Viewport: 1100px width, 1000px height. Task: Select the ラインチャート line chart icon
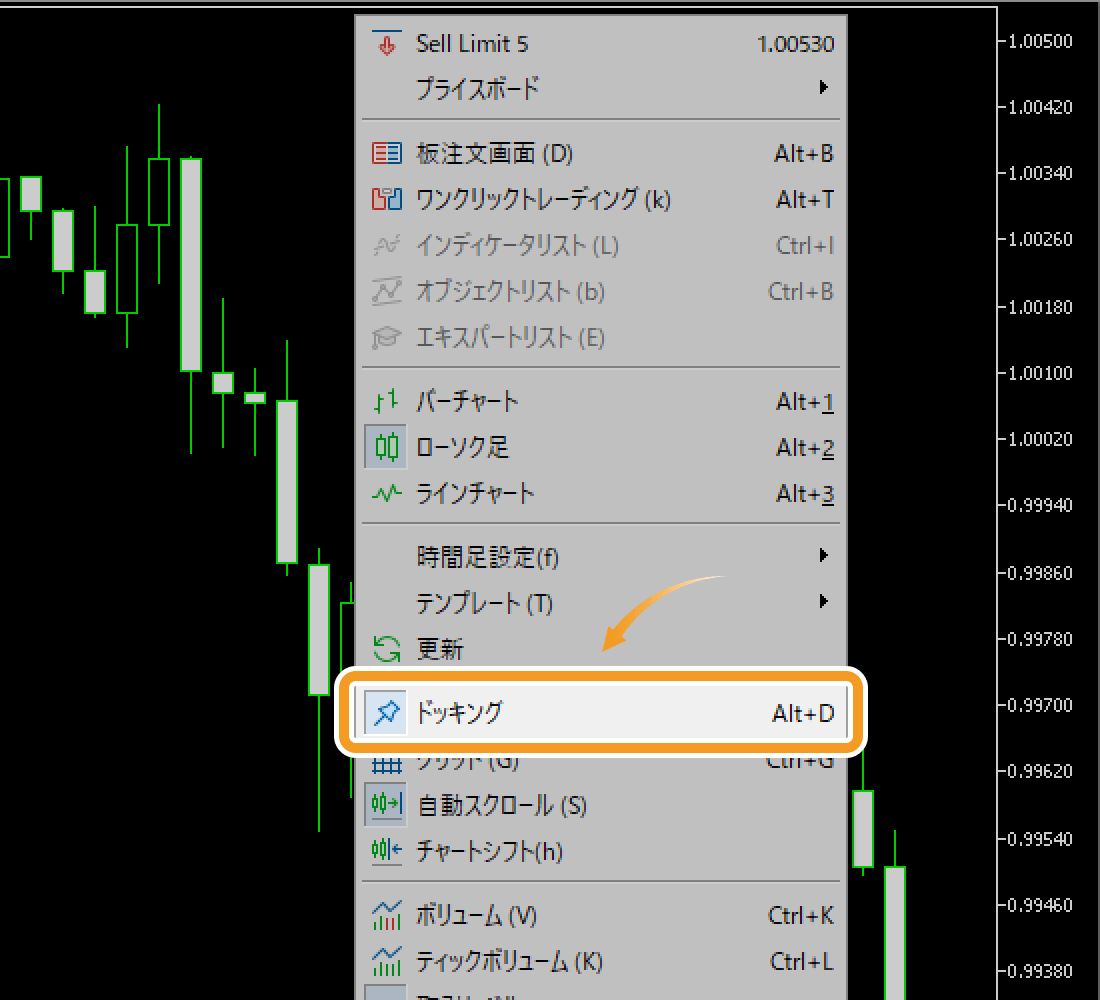385,493
